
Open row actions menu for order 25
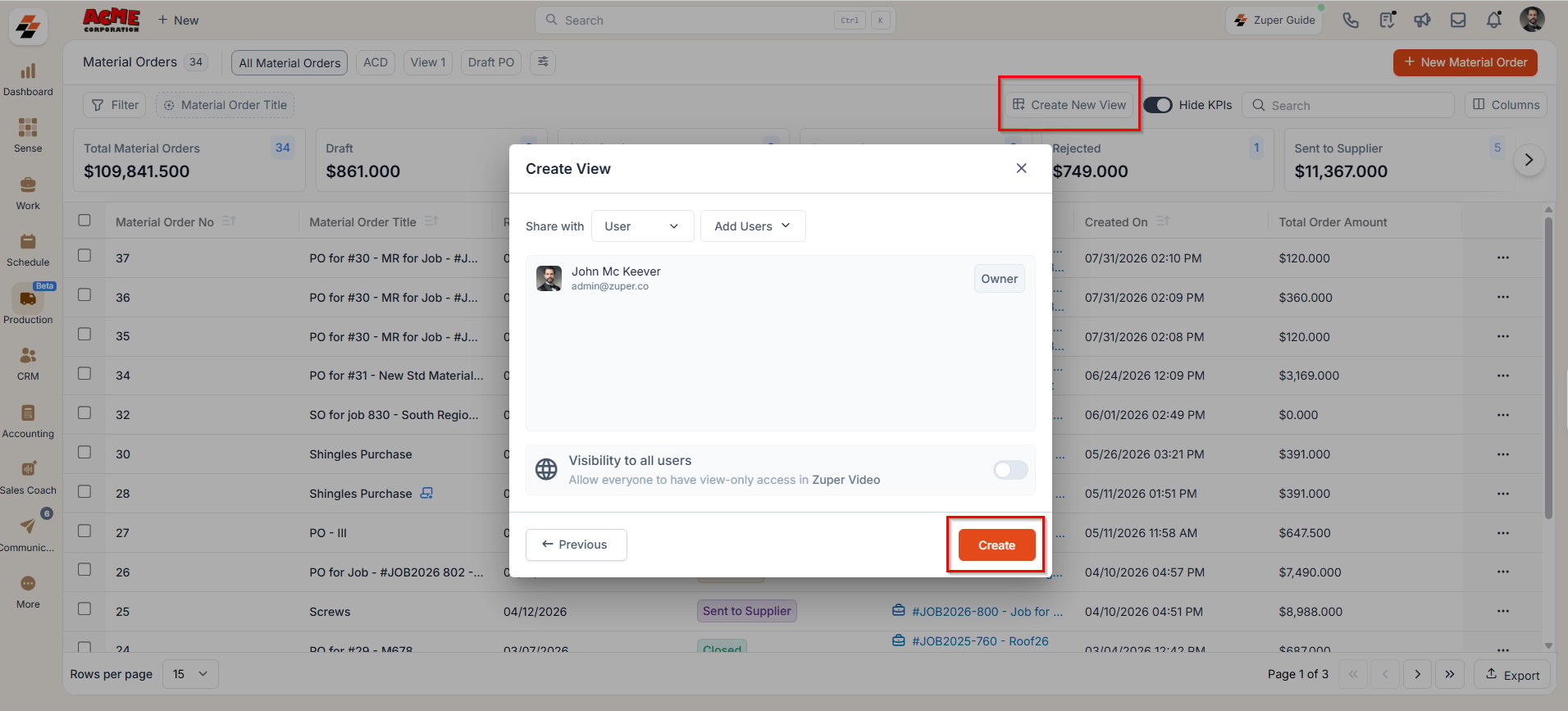click(1502, 611)
